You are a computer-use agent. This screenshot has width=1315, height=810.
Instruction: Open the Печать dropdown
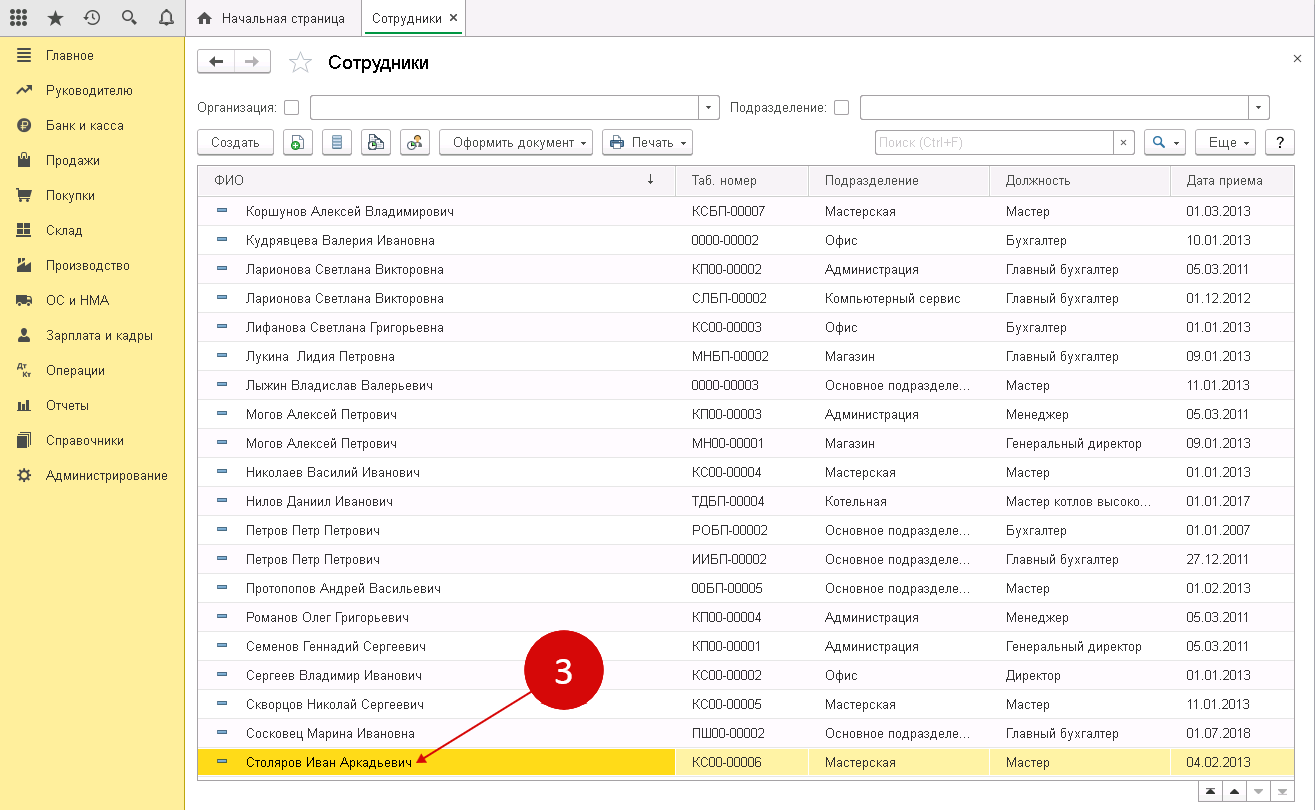pos(648,142)
